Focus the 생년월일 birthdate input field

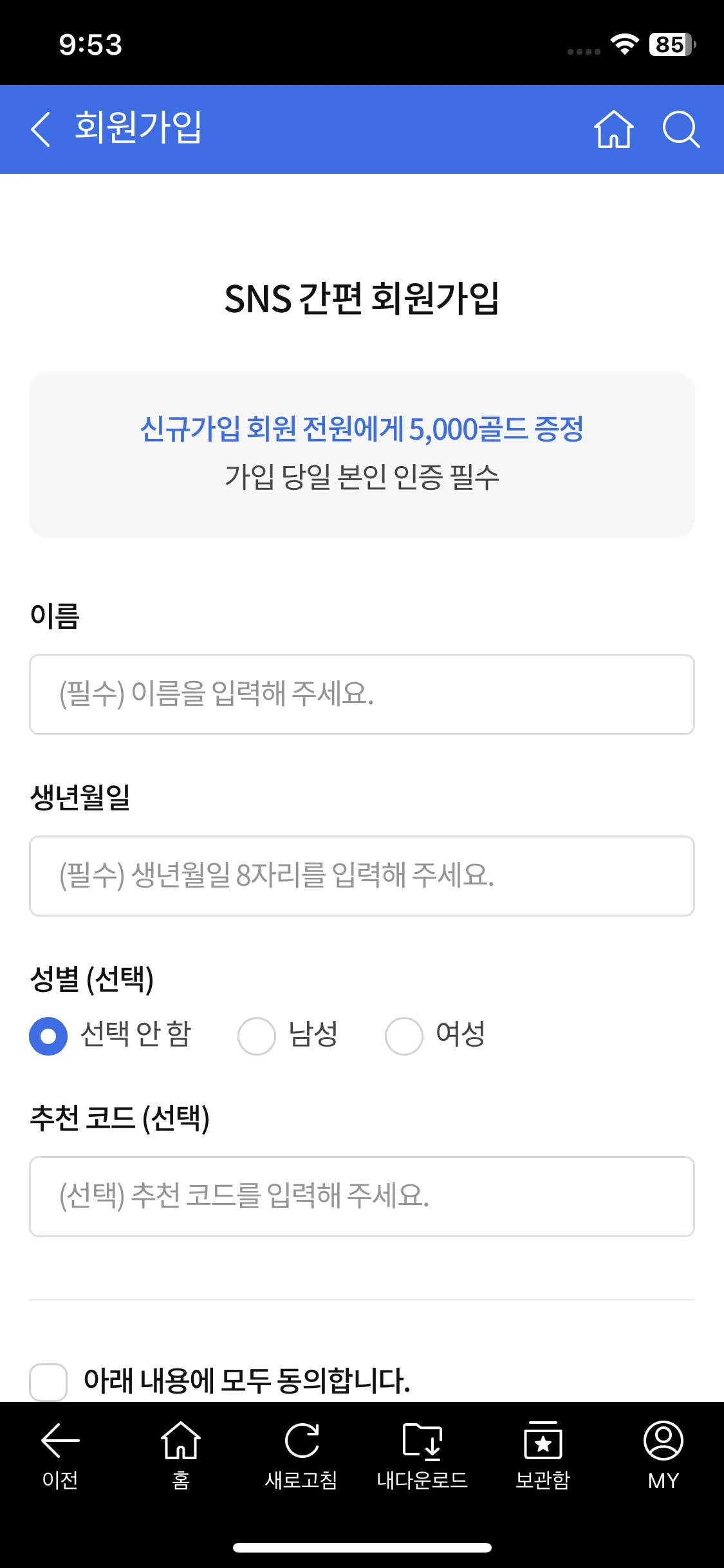tap(362, 876)
